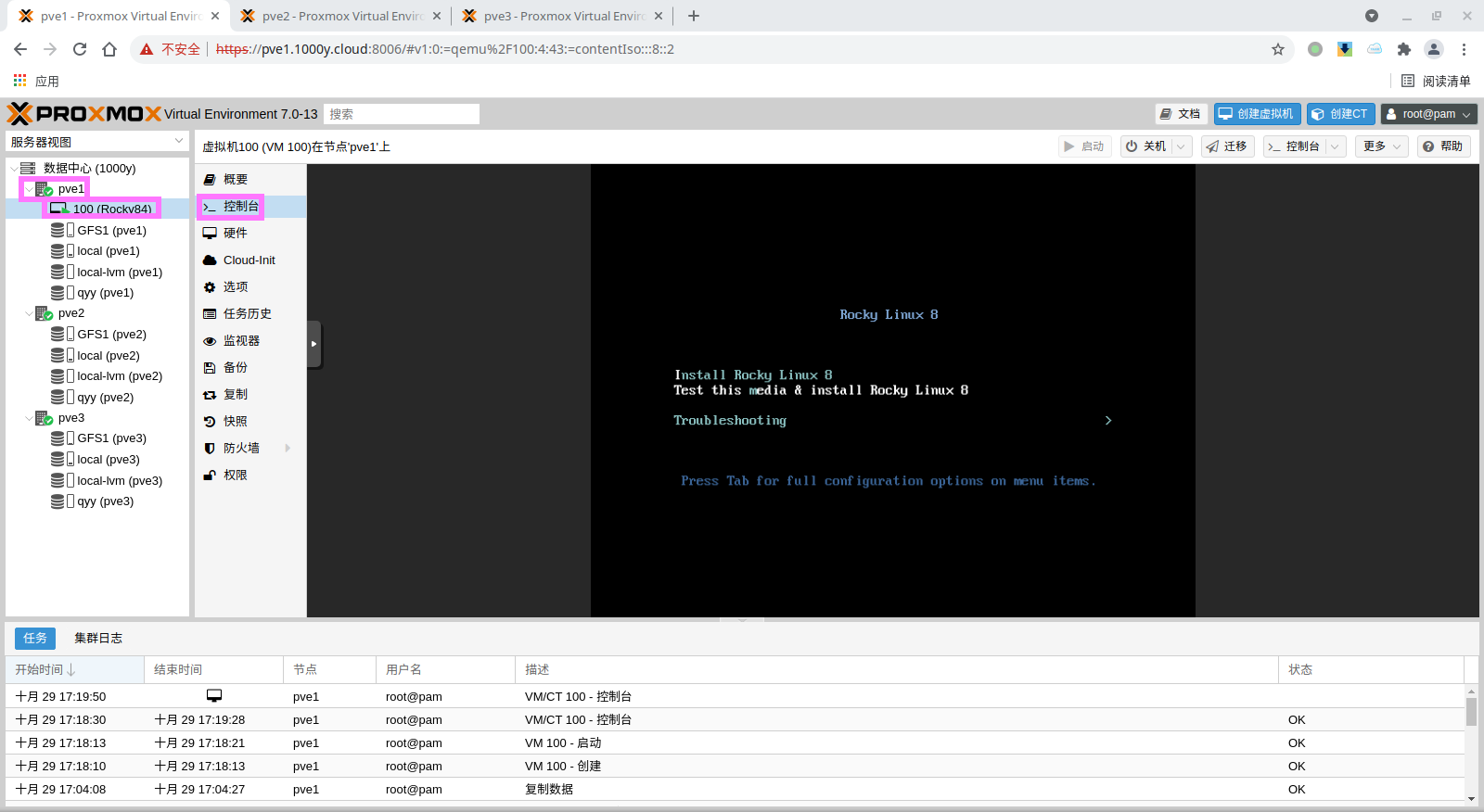
Task: Select the Permissions (权限) unlock icon
Action: pyautogui.click(x=210, y=476)
